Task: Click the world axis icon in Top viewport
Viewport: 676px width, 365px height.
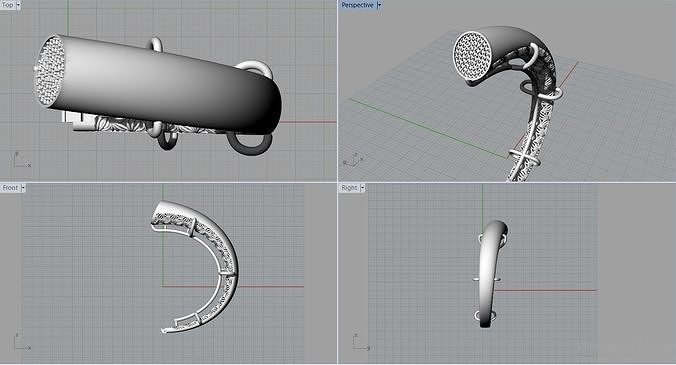Action: 21,159
